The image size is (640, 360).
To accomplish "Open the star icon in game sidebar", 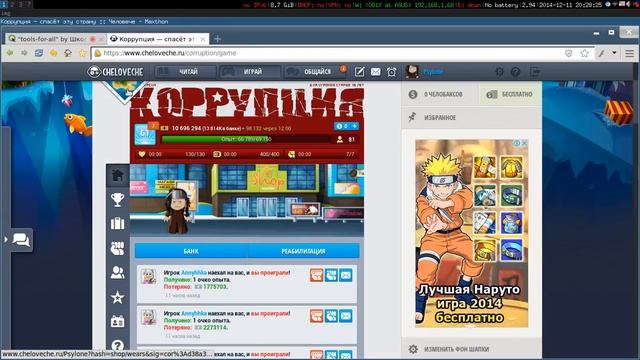I will tap(118, 298).
